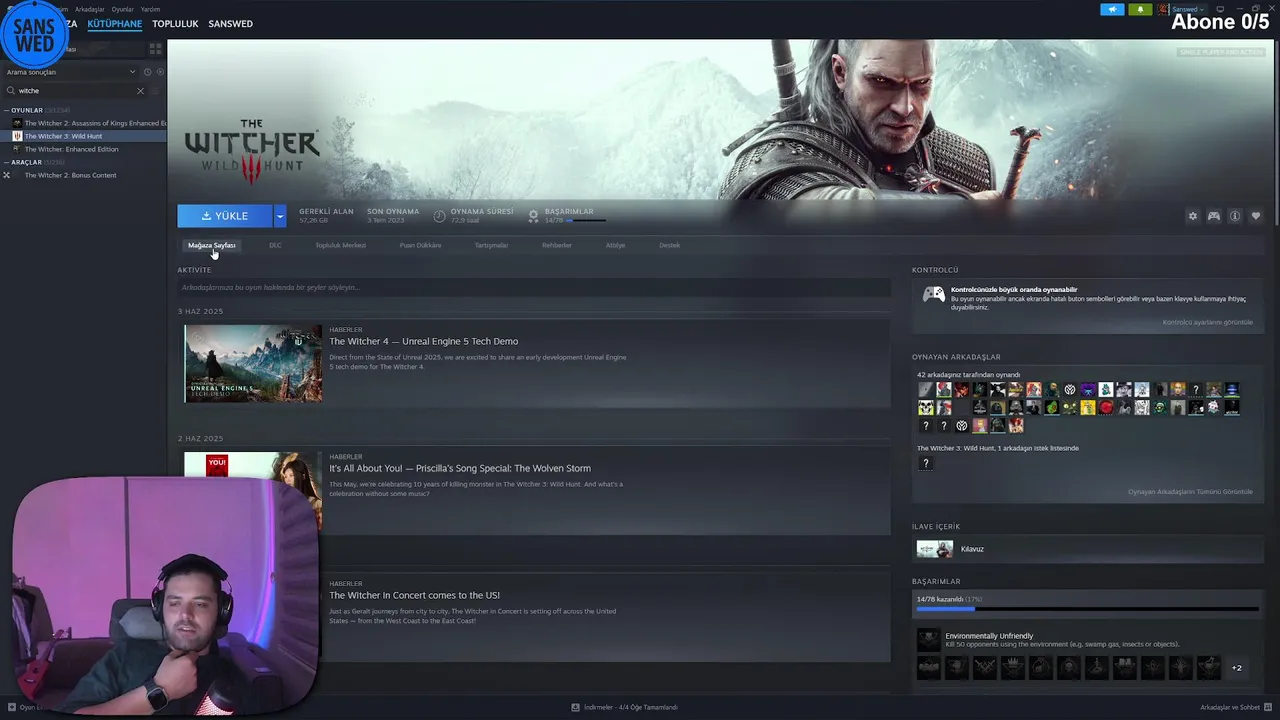Open Rehberler tab
The image size is (1280, 720).
[x=557, y=245]
